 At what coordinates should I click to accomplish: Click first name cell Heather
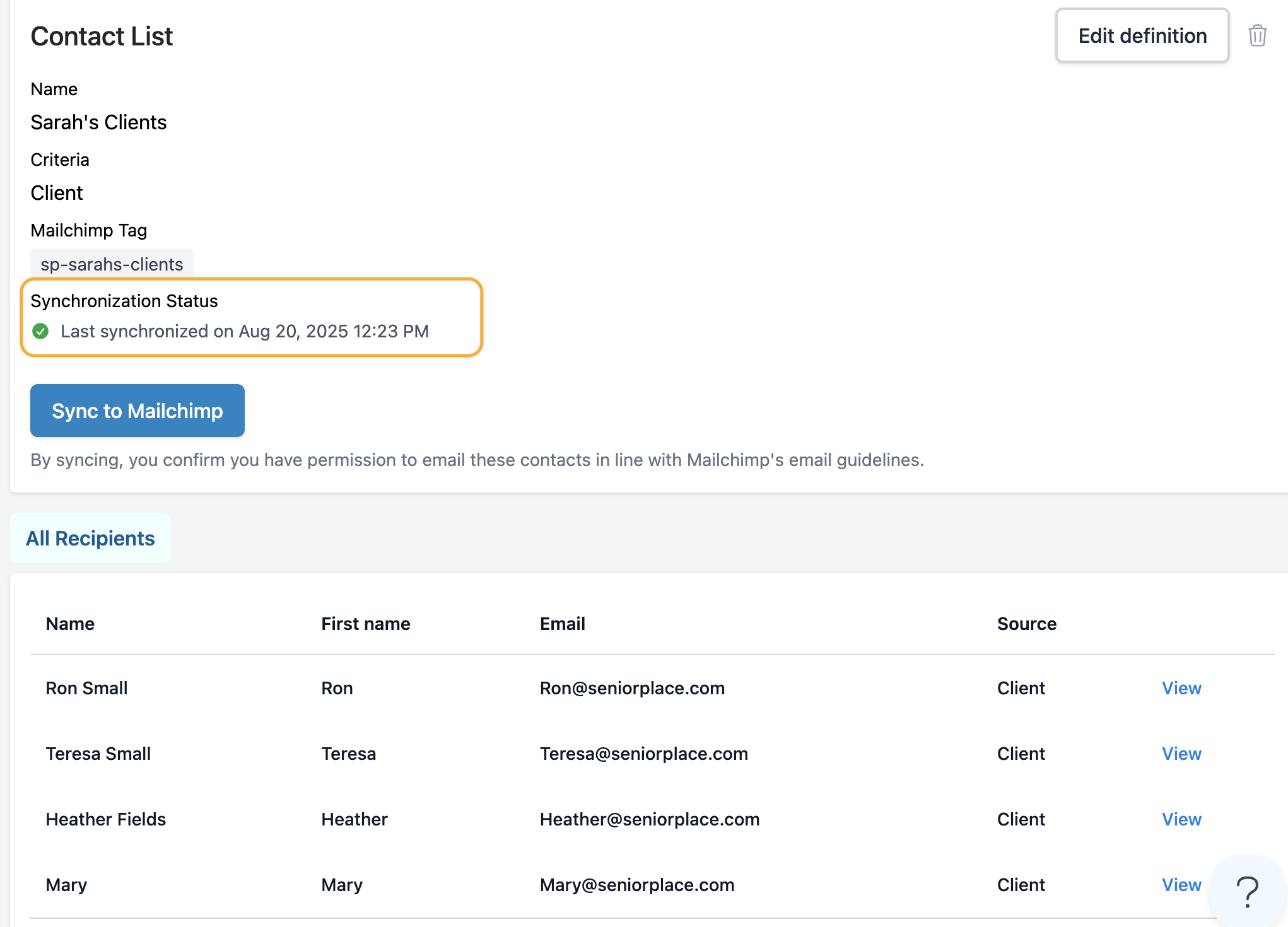point(354,819)
